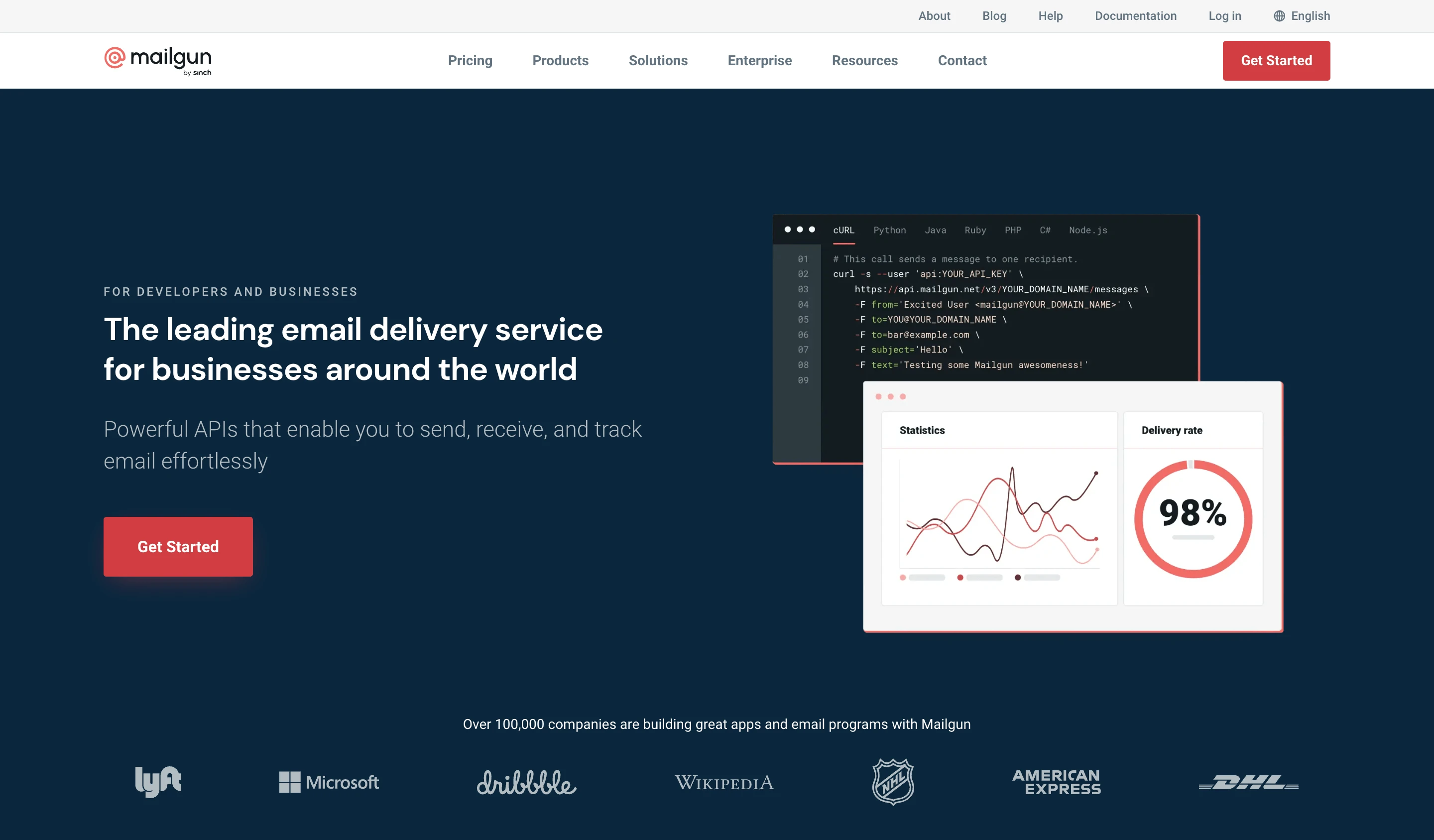Expand the Solutions navigation menu
This screenshot has height=840, width=1434.
[658, 60]
